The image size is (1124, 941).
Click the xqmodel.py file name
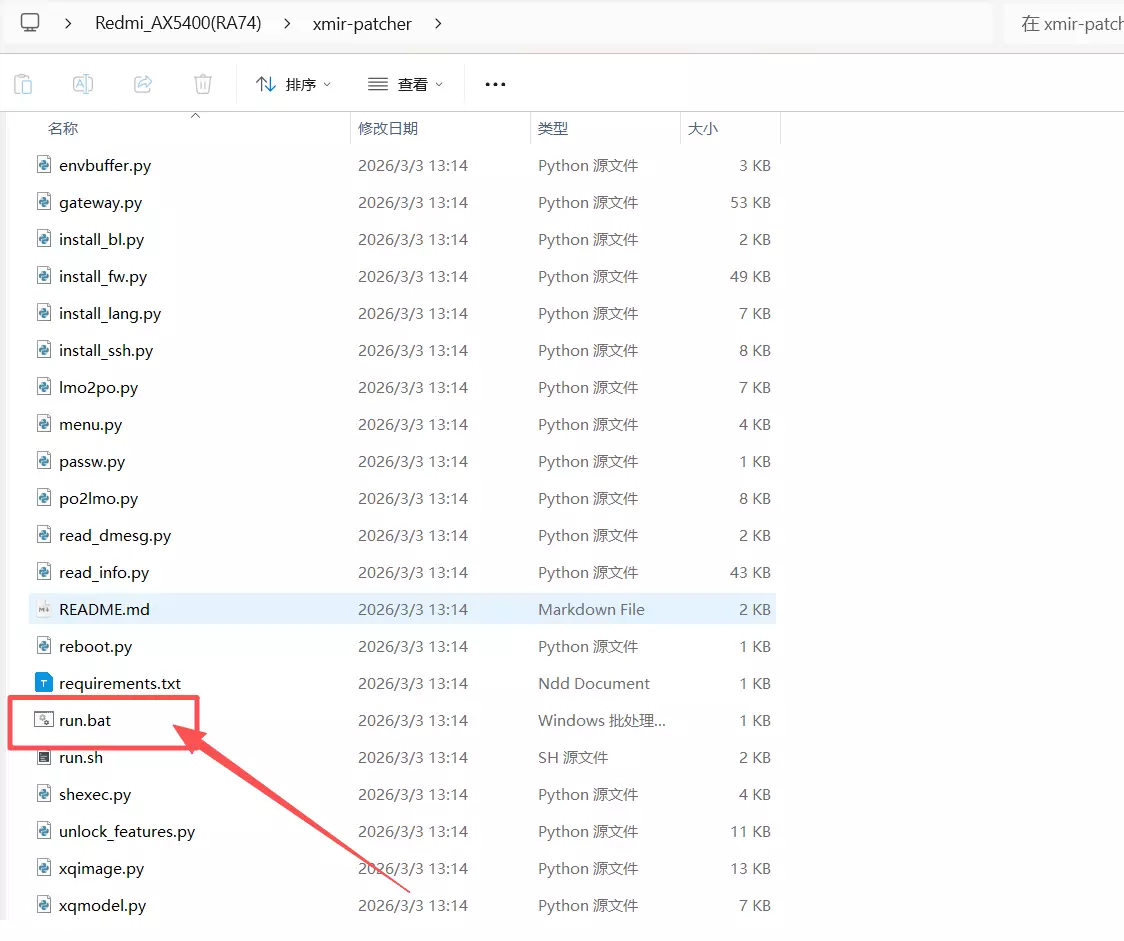(103, 906)
